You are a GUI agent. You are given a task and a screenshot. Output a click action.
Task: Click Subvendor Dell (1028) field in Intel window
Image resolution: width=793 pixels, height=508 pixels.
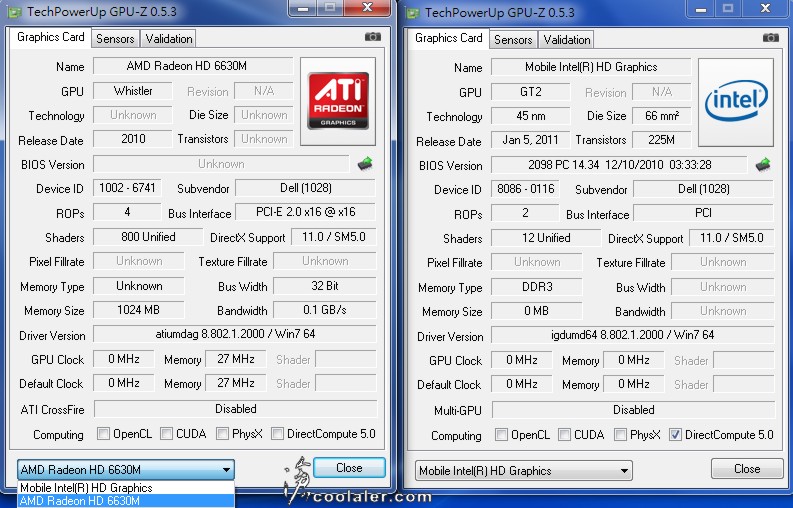[703, 189]
